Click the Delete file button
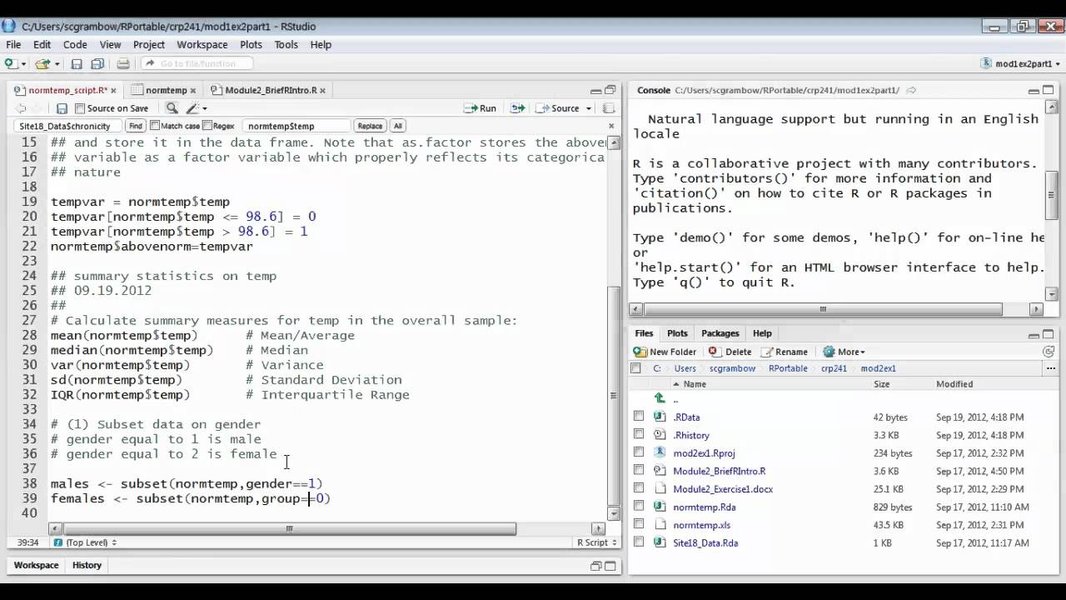This screenshot has height=600, width=1066. (730, 352)
